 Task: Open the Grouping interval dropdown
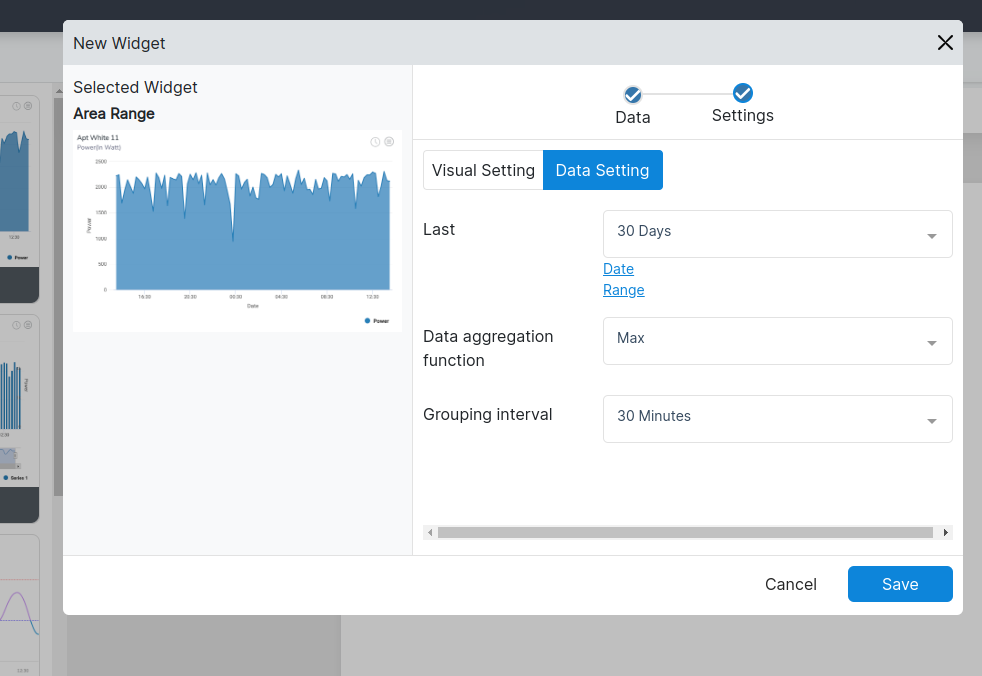click(777, 419)
